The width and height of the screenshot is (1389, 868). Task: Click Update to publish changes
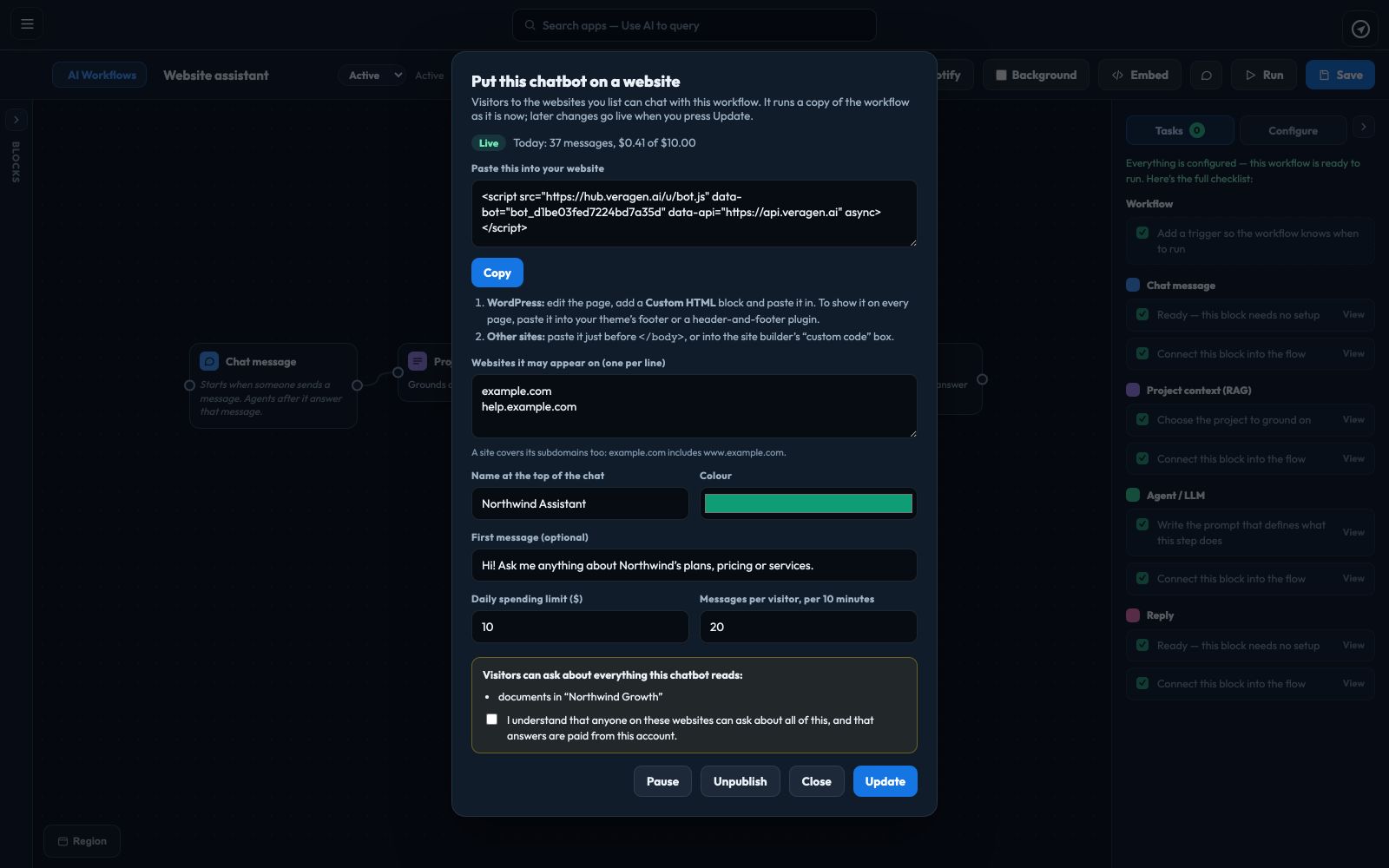click(x=885, y=781)
